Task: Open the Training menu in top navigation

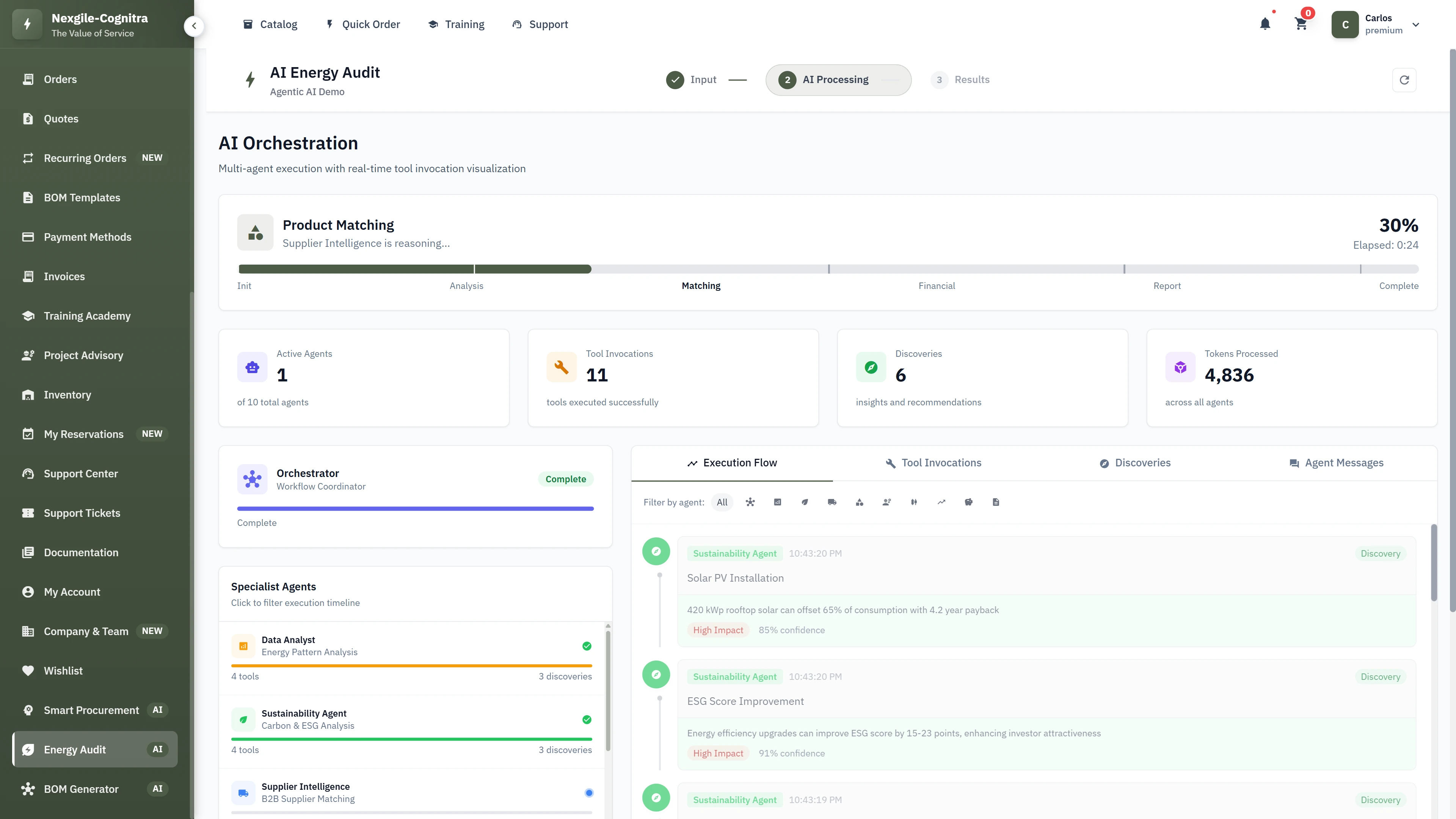Action: (x=456, y=24)
